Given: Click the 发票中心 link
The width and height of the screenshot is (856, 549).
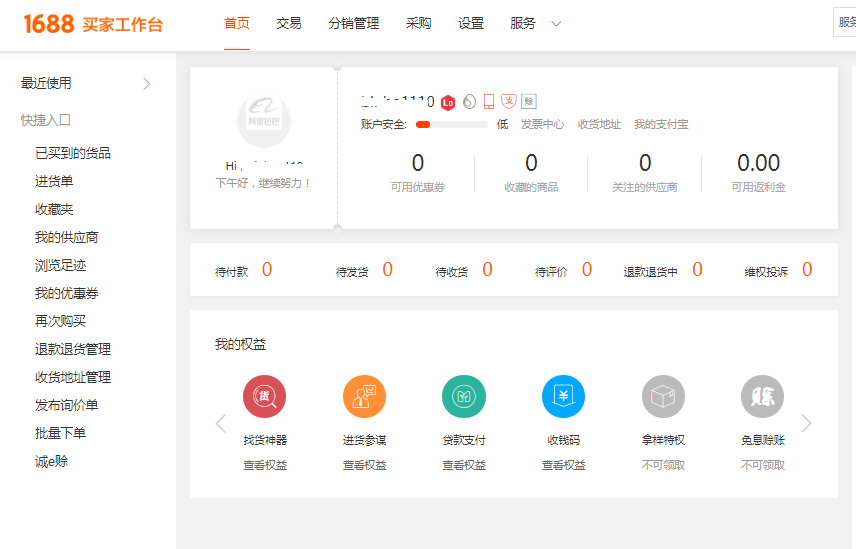Looking at the screenshot, I should pyautogui.click(x=542, y=125).
